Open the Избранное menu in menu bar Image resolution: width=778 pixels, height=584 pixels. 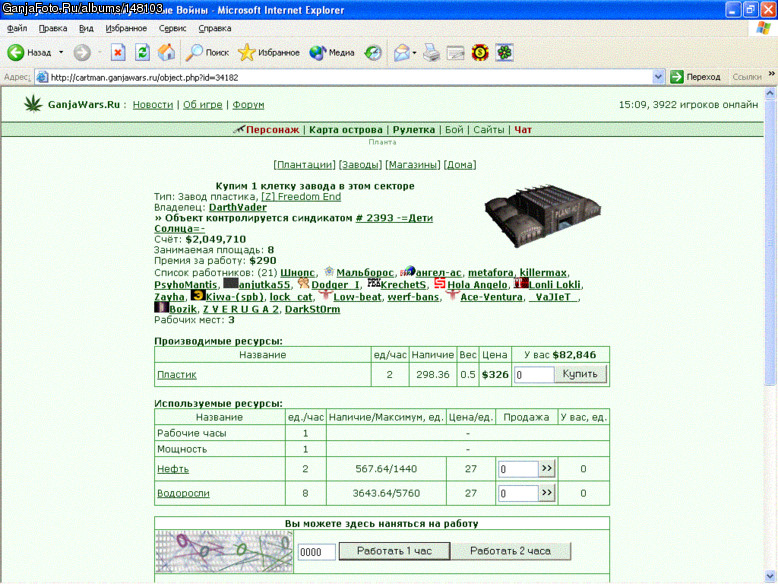126,28
